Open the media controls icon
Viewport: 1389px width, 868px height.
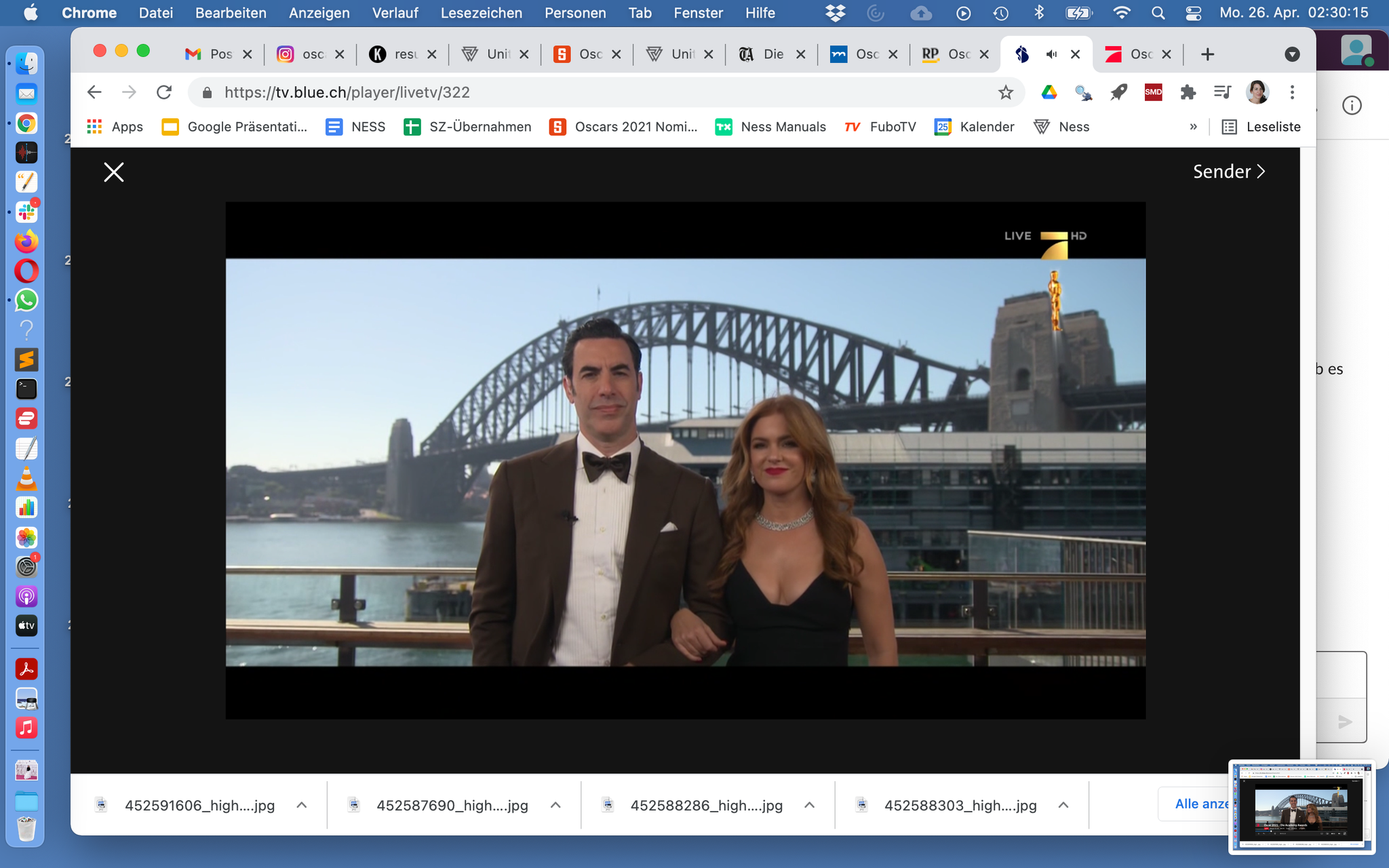[1222, 93]
